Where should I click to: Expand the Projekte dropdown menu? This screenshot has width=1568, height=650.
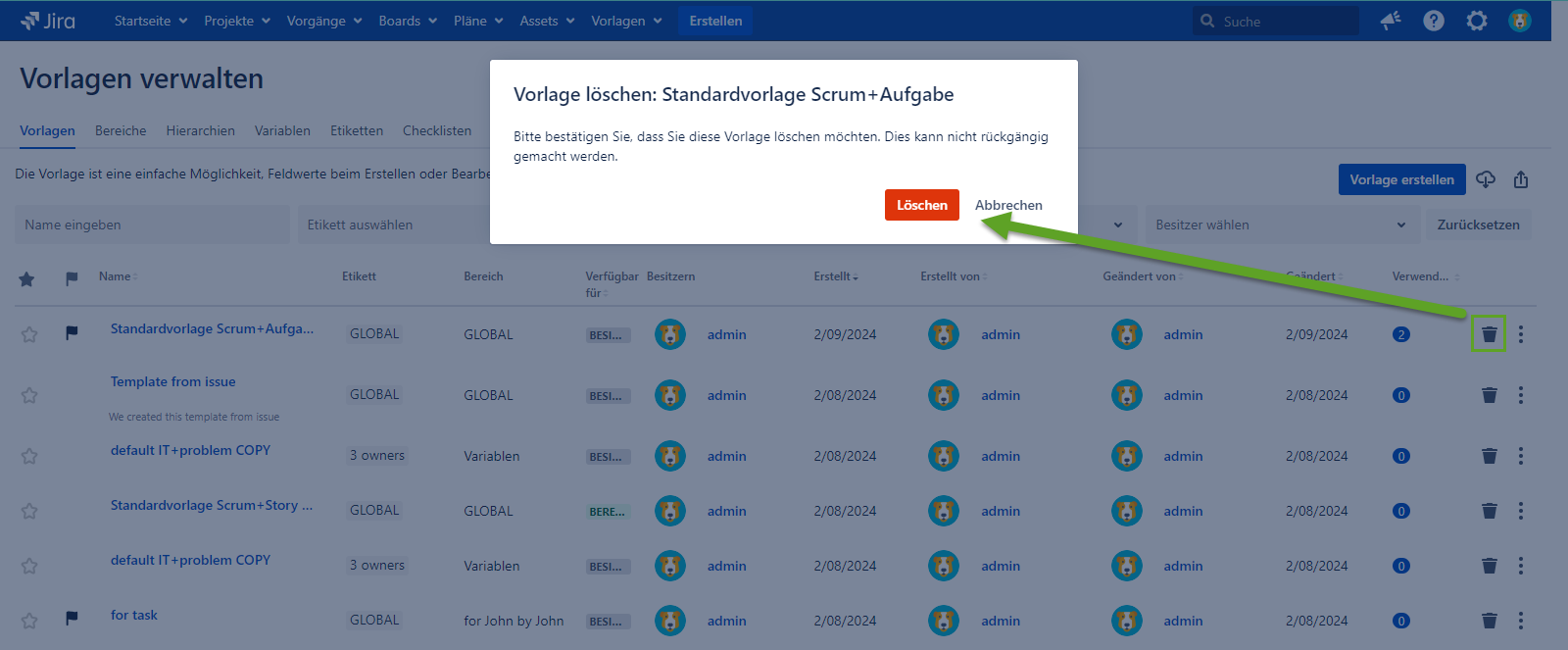[x=236, y=21]
